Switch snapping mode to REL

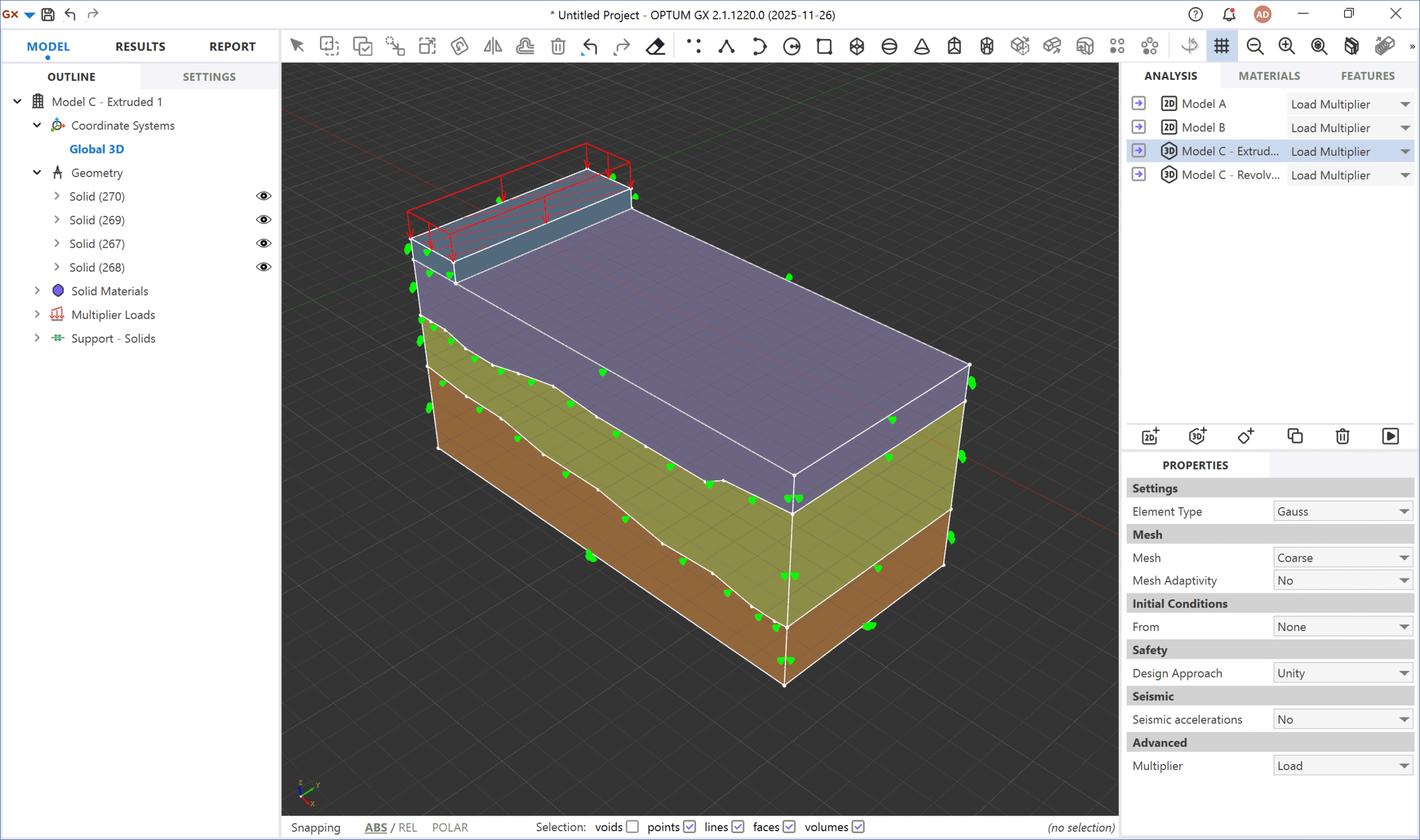(x=408, y=827)
